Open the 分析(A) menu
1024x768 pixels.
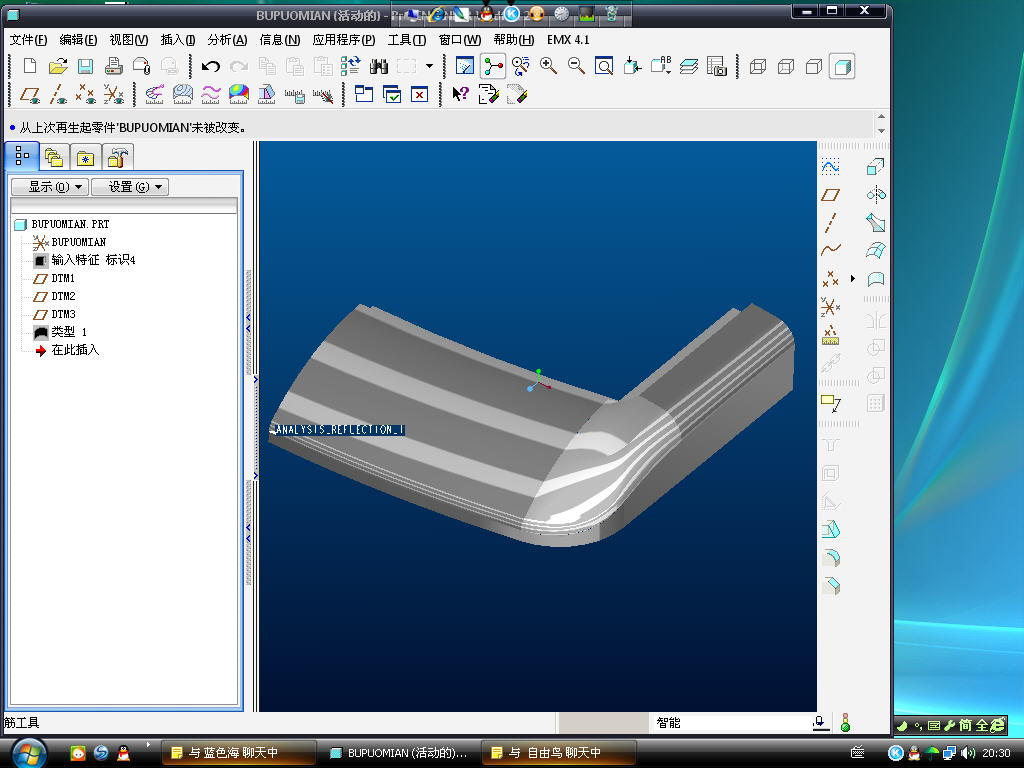pos(227,40)
